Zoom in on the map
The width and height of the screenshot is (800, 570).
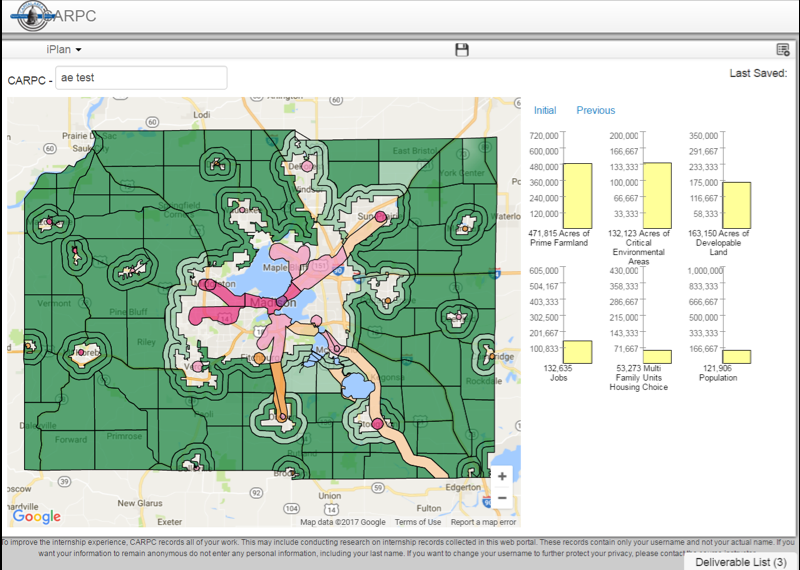pos(502,476)
